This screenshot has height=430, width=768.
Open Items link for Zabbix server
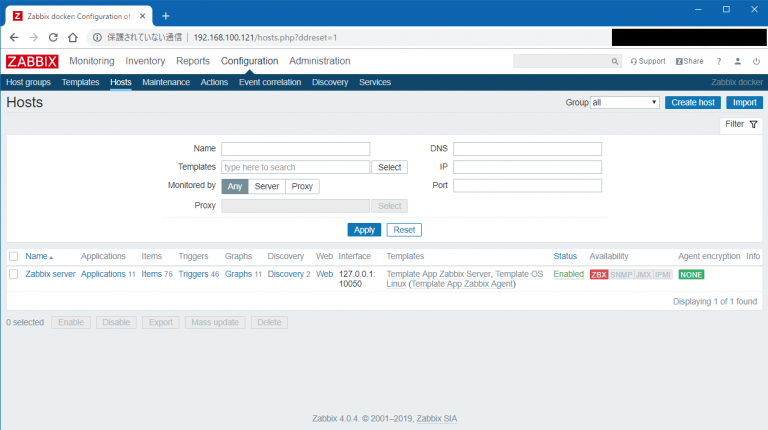tap(151, 274)
